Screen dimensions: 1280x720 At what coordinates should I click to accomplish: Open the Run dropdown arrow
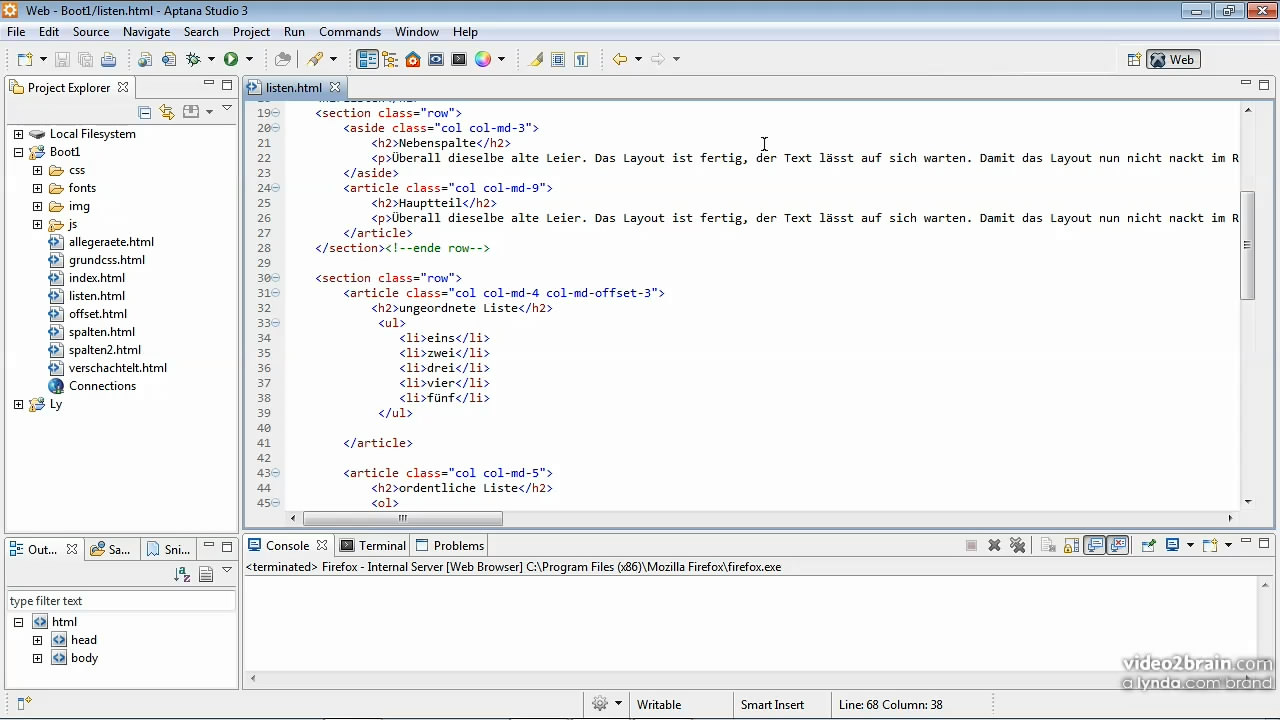(x=249, y=59)
